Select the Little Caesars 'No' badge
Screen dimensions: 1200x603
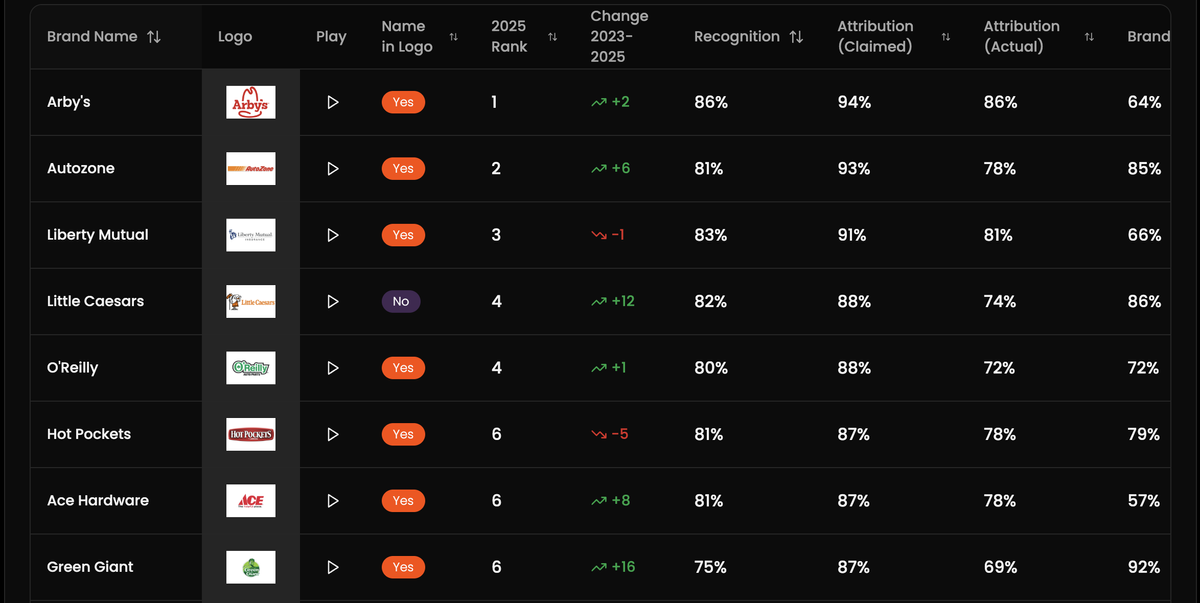pyautogui.click(x=401, y=301)
